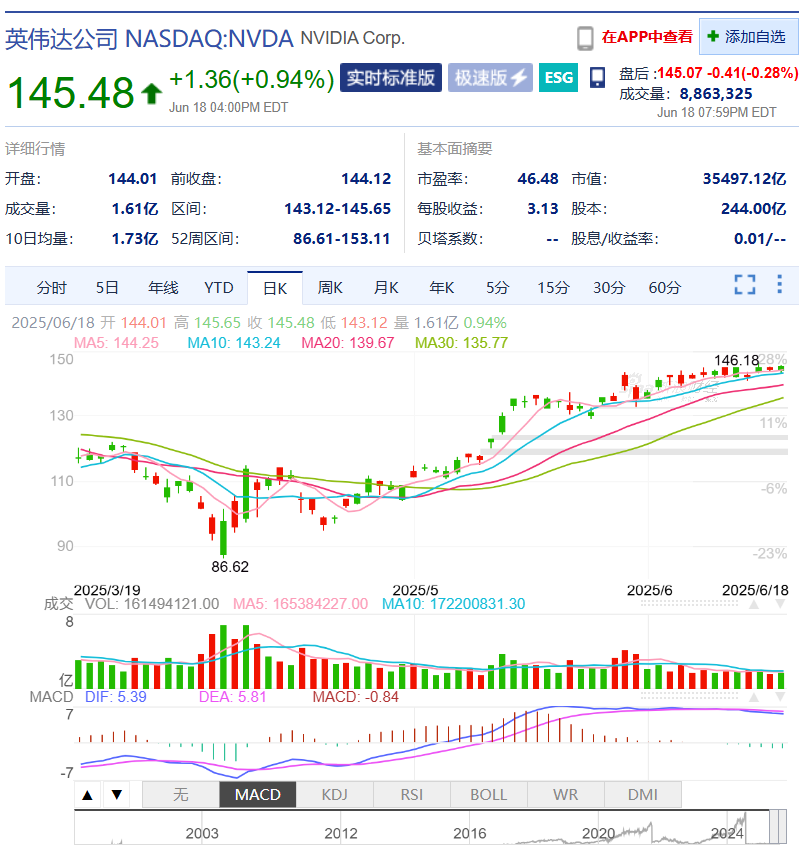Click the 市值 value 35497.12亿

(744, 179)
